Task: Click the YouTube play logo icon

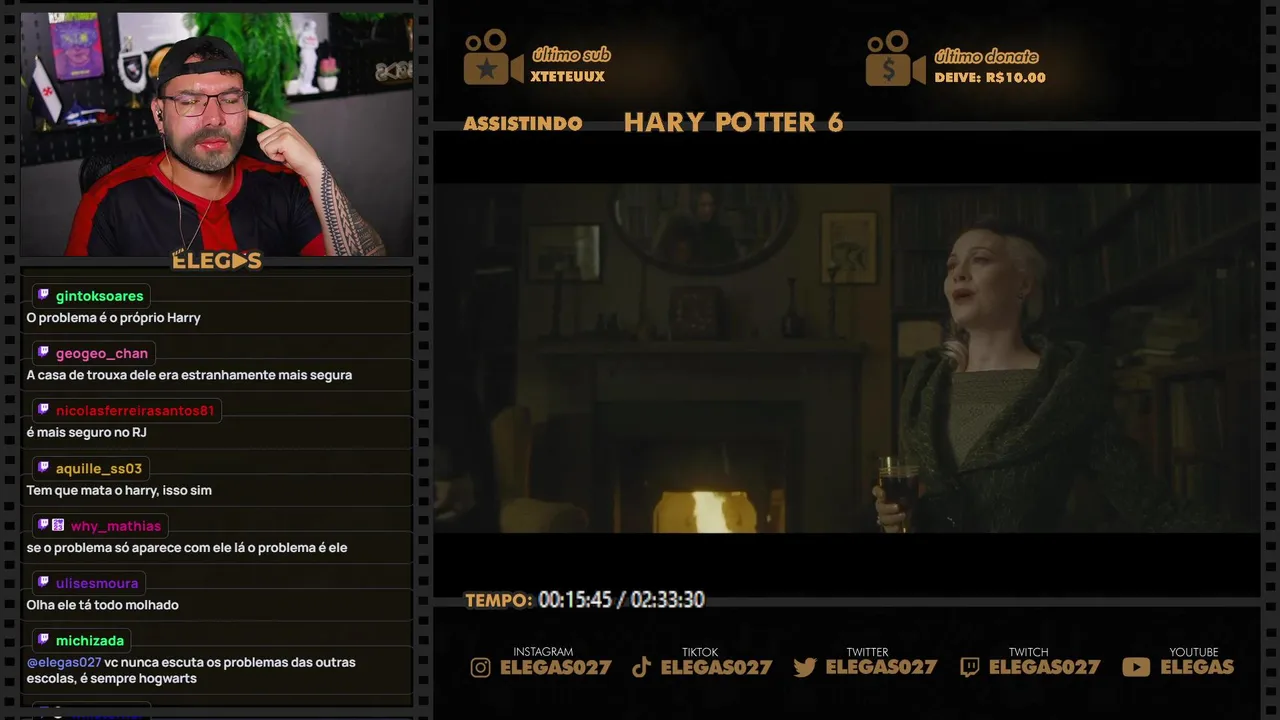Action: [1136, 667]
